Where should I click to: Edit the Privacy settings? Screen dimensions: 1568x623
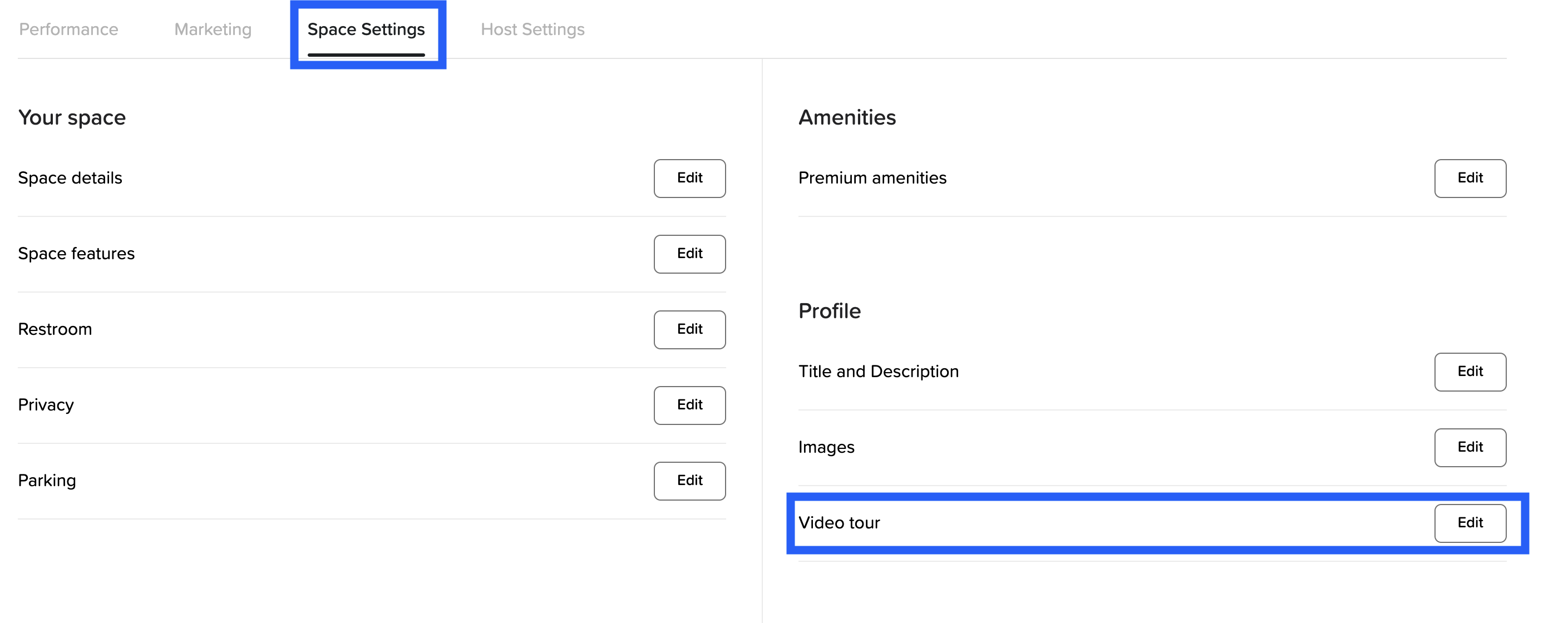689,405
